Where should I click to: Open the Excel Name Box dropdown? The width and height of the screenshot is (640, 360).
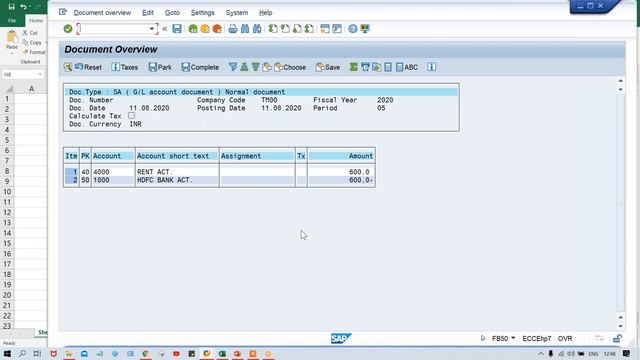click(40, 74)
